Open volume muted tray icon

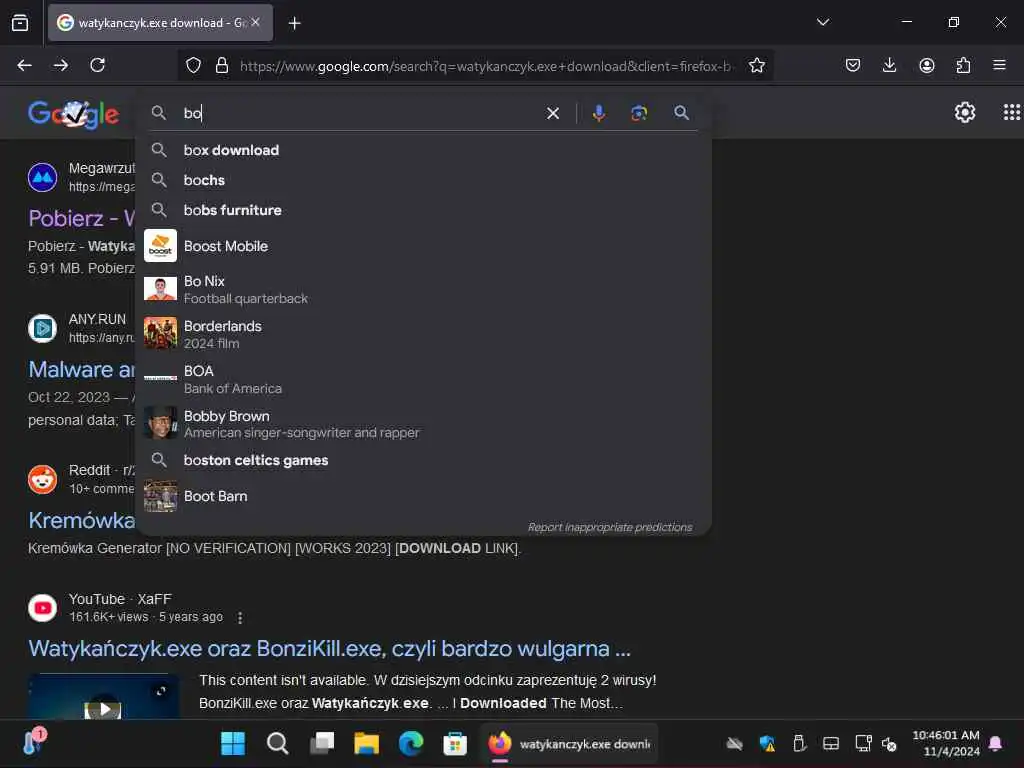click(x=889, y=743)
